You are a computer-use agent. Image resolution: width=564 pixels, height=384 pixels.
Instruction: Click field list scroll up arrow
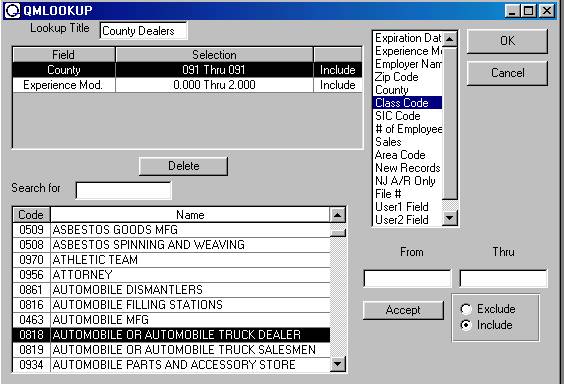pyautogui.click(x=450, y=38)
